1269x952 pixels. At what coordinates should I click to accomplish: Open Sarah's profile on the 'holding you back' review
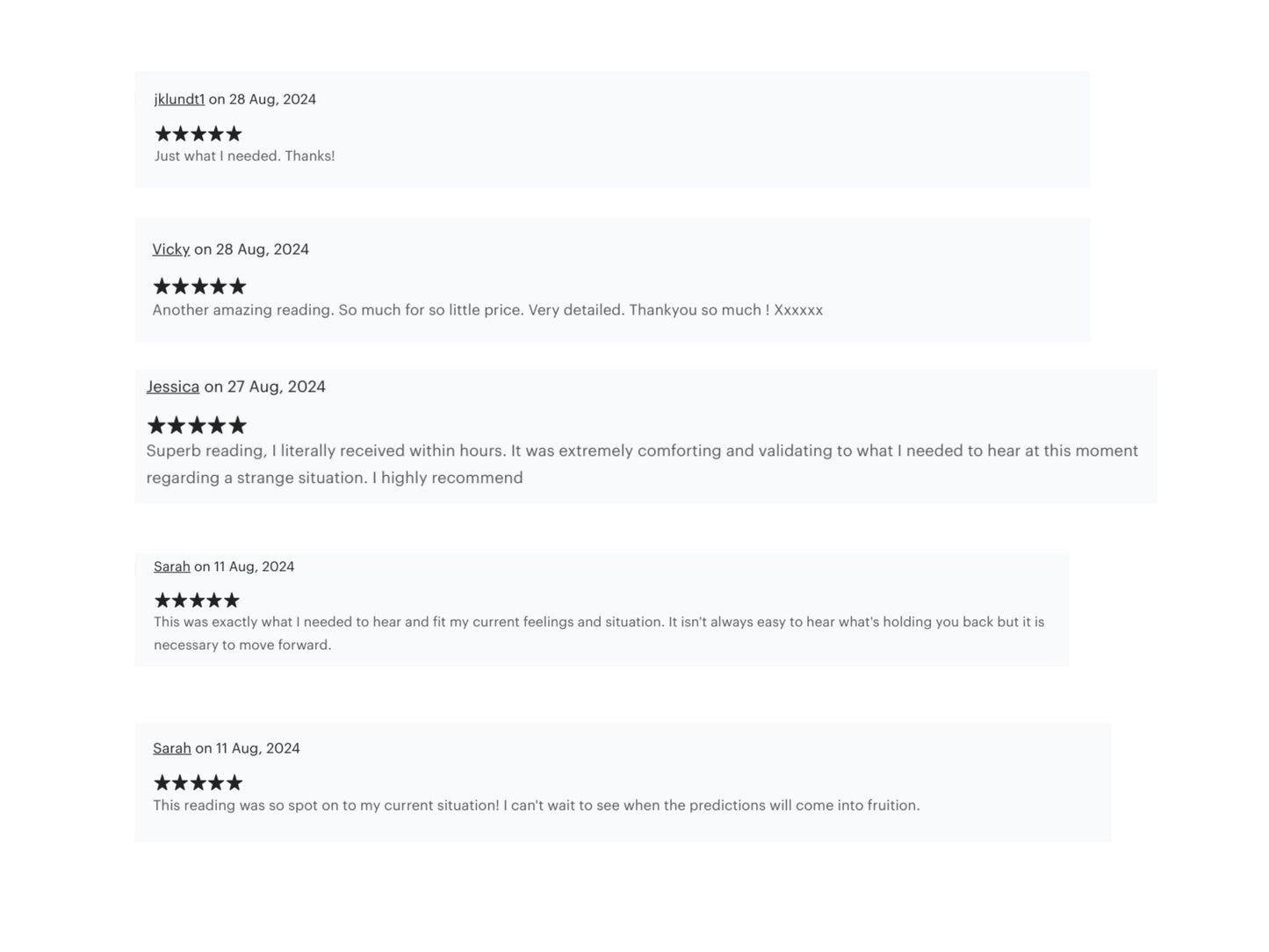pyautogui.click(x=171, y=566)
